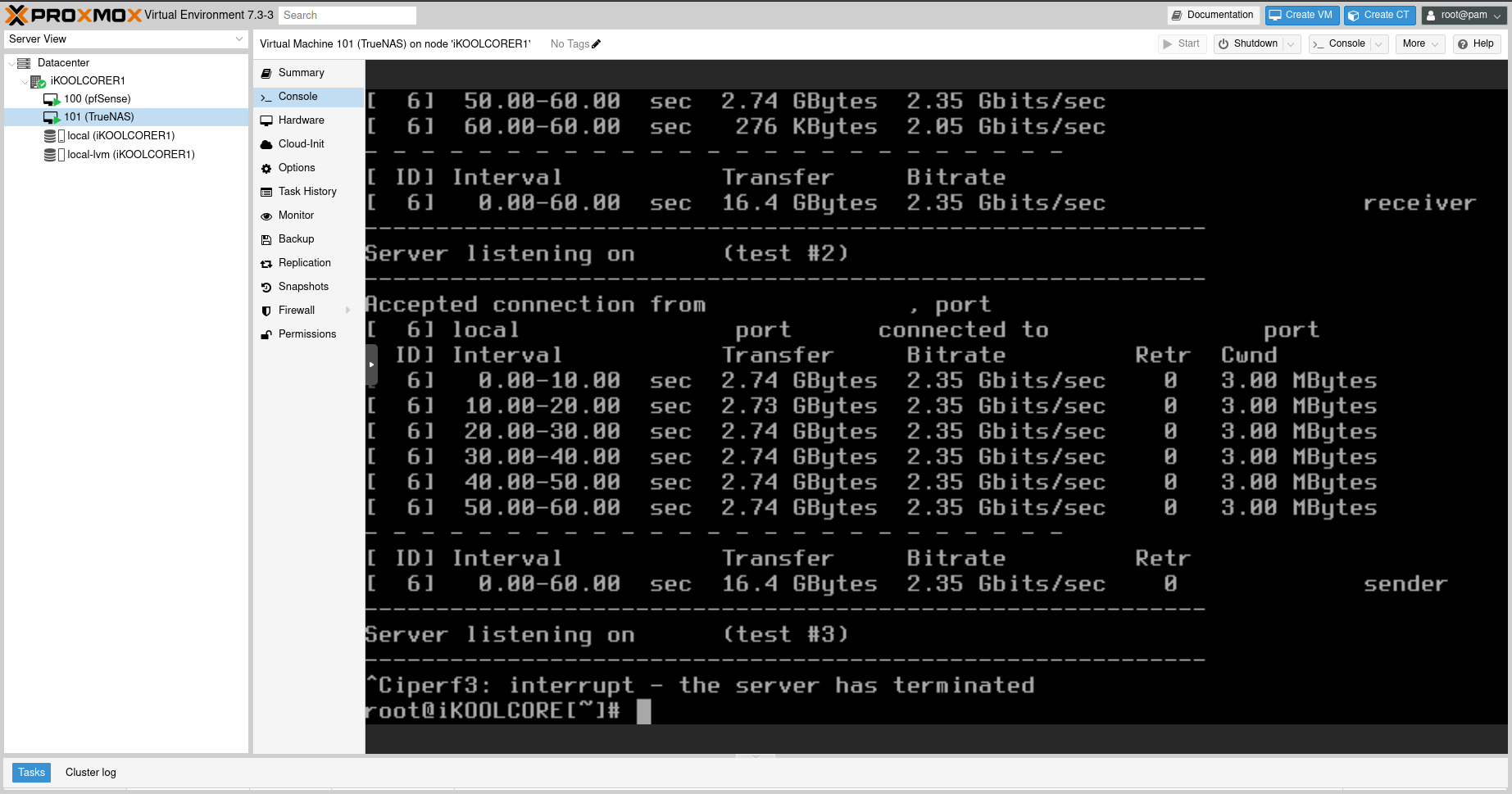Click the Summary book icon

point(266,73)
